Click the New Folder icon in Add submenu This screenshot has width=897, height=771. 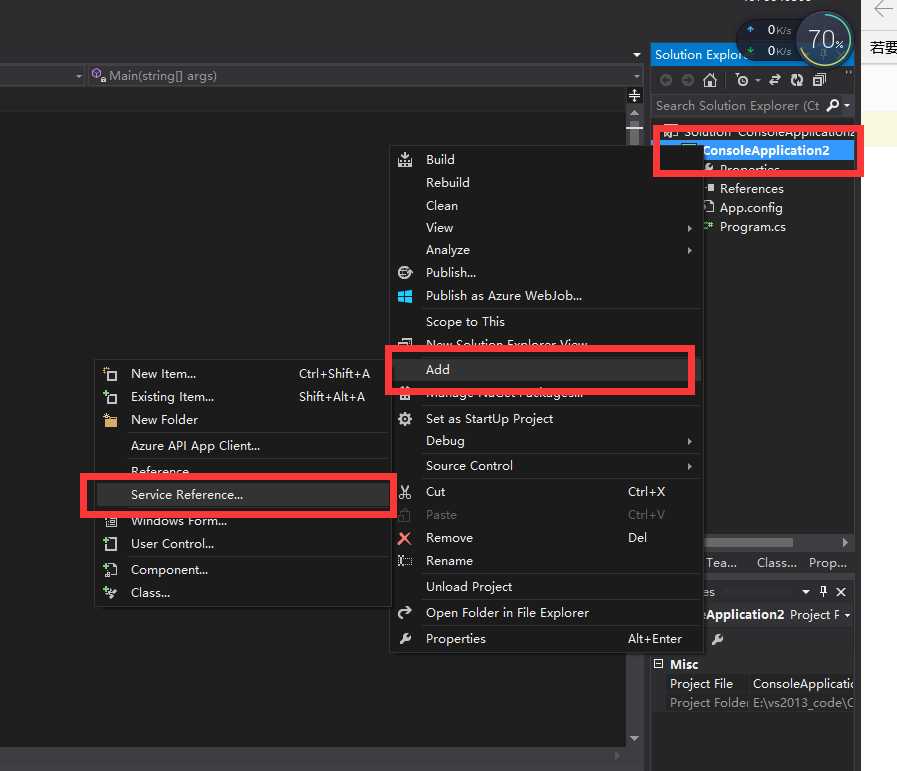pos(110,420)
